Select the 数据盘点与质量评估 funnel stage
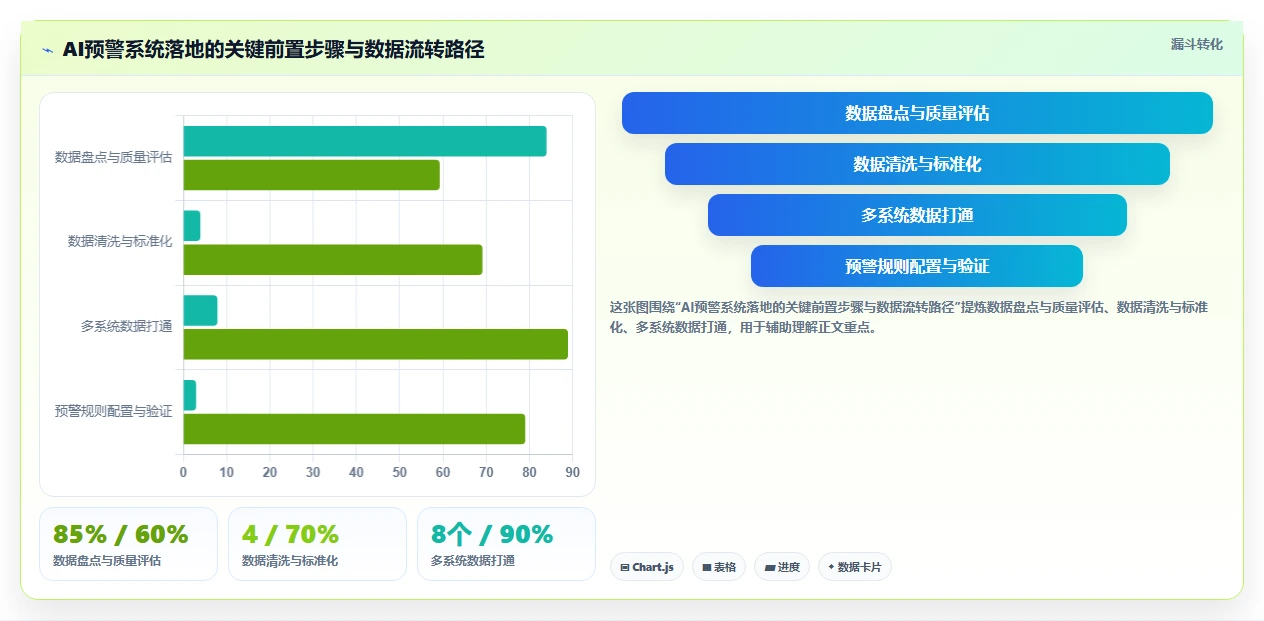The height and width of the screenshot is (621, 1264). point(917,113)
